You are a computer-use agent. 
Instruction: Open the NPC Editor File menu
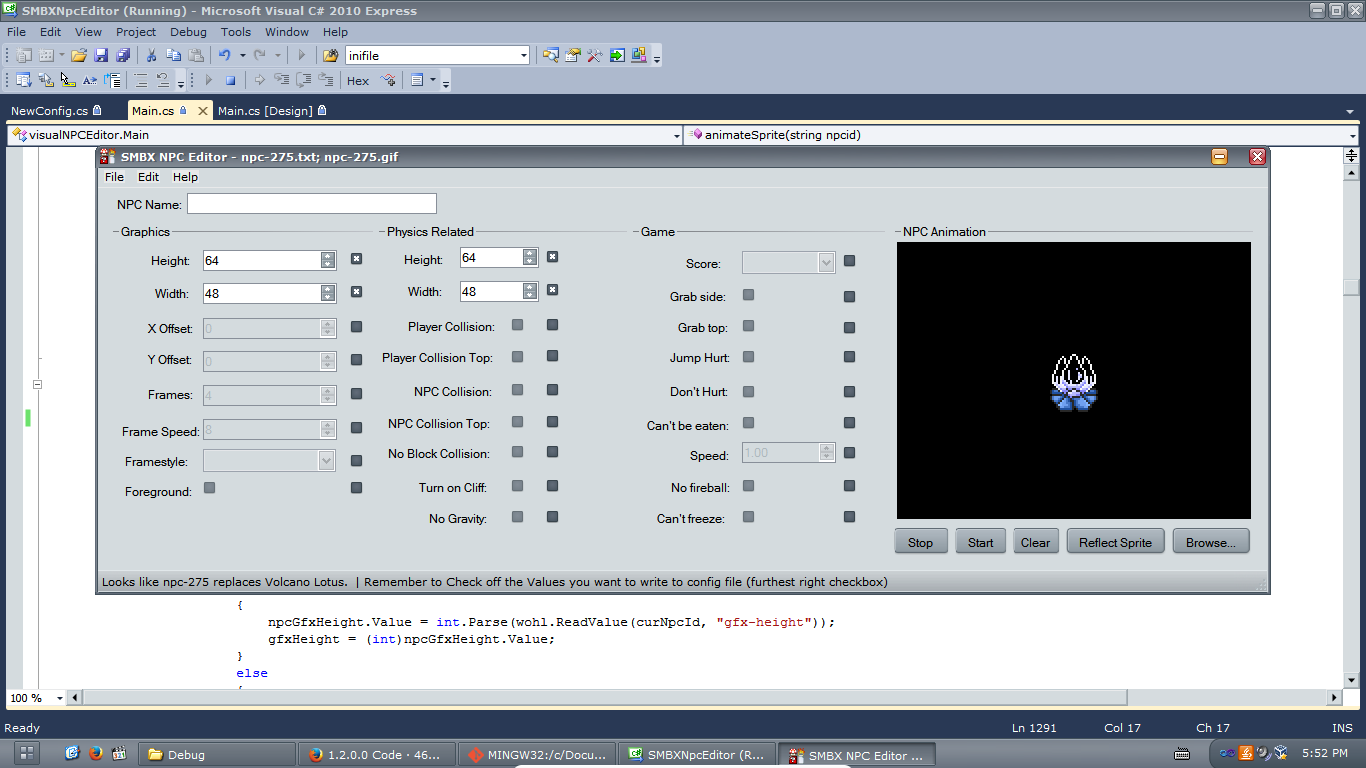coord(114,177)
